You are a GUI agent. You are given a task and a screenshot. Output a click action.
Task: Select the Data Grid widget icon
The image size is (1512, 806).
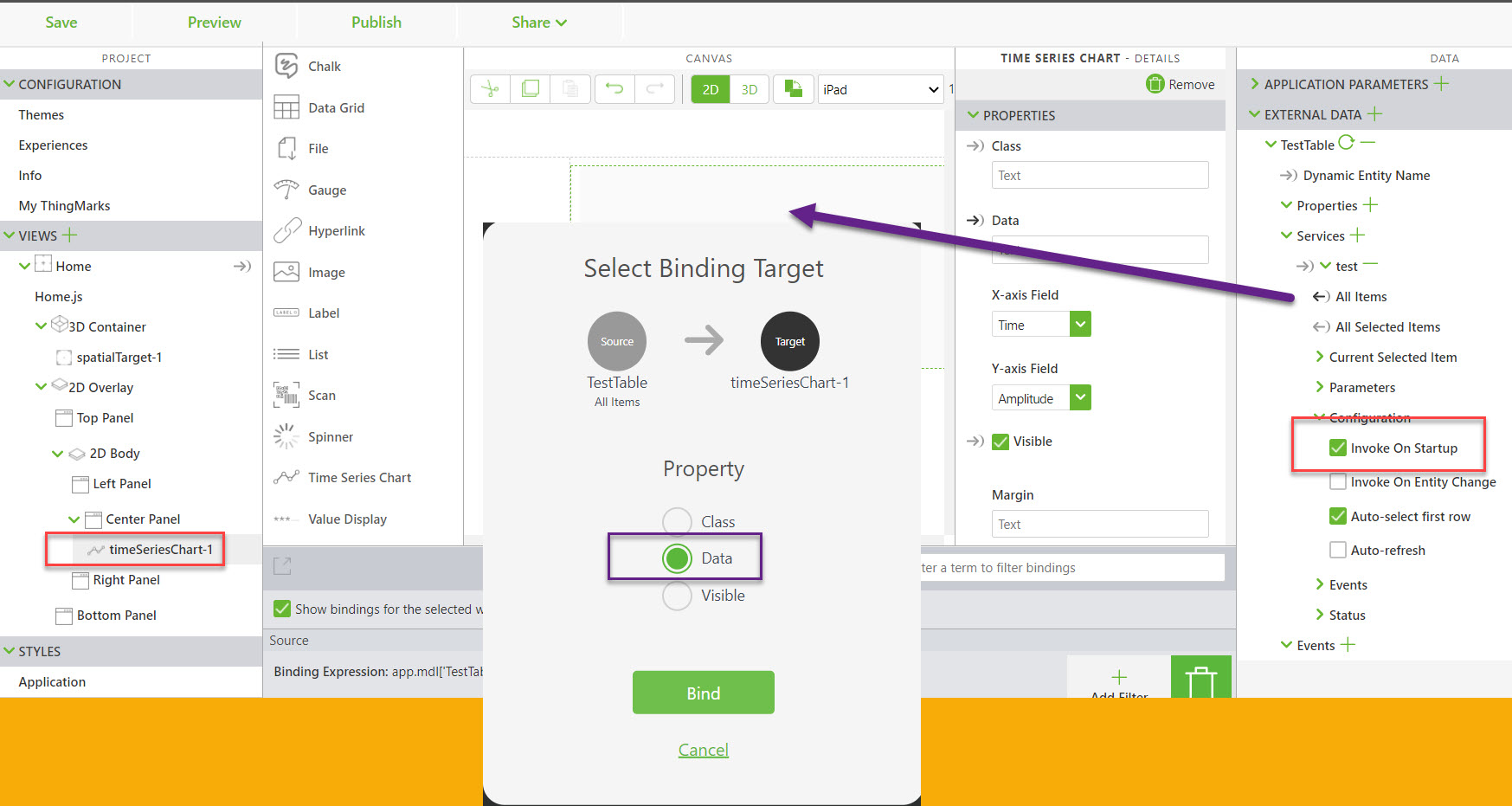pos(286,106)
